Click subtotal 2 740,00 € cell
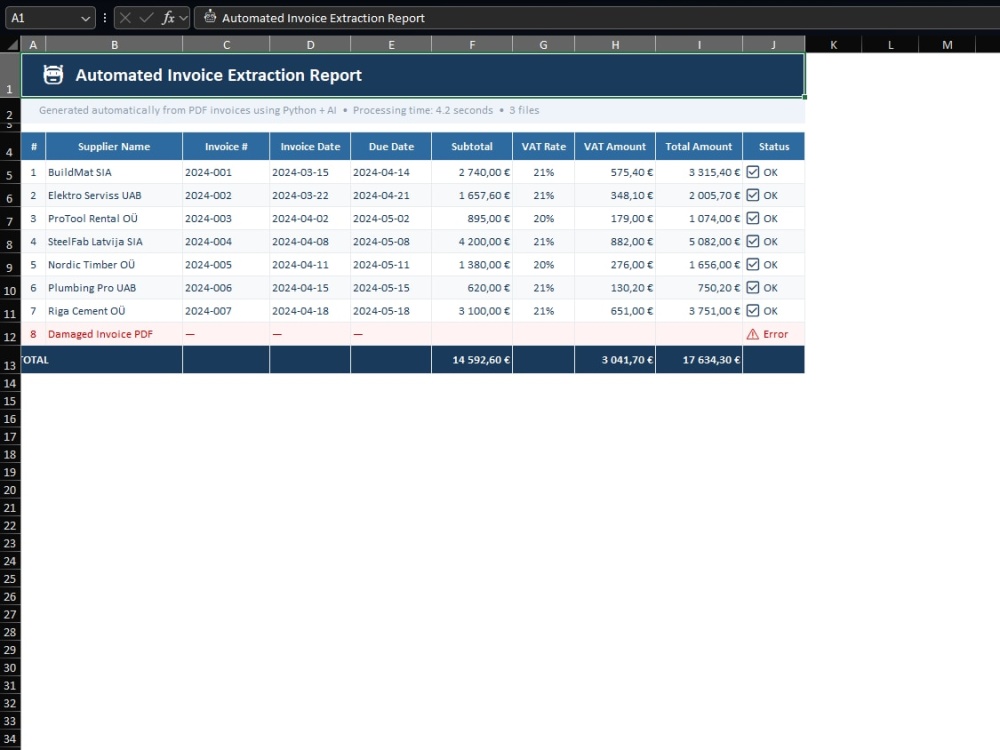The image size is (1000, 750). (472, 172)
